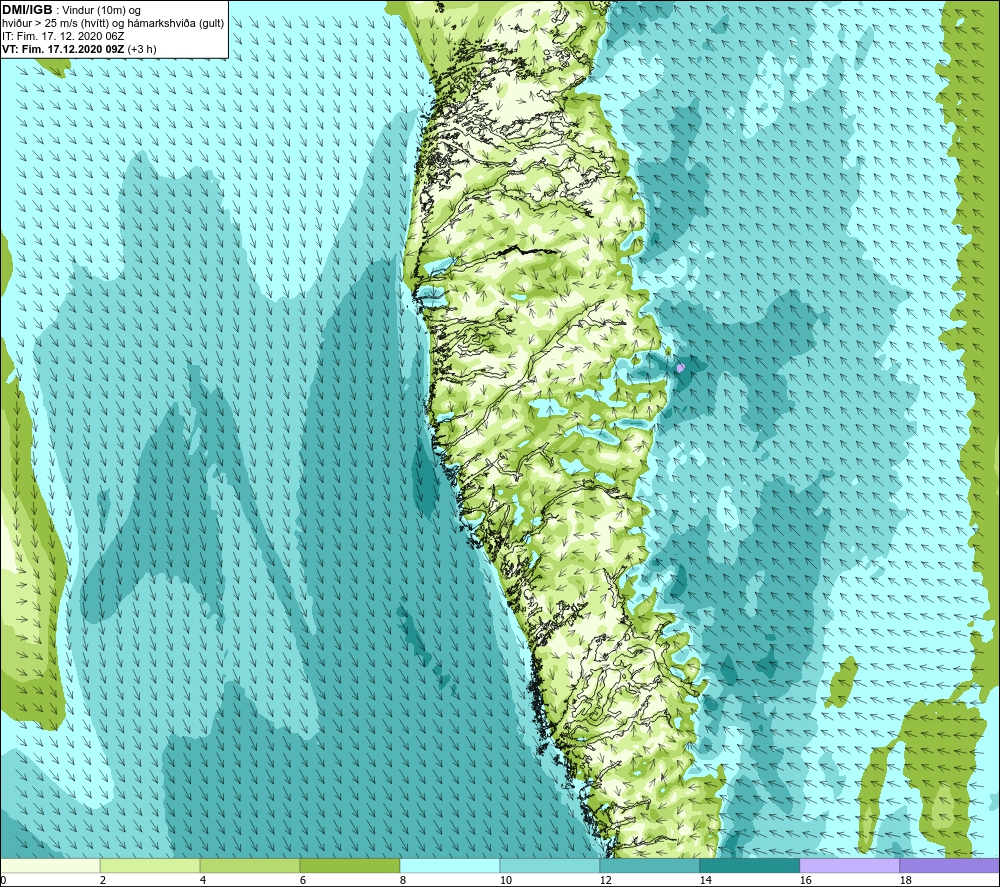Screen dimensions: 1000x887
Task: Select the 'IT: Fim. 17. 12. 2020 06Z' line
Action: pos(63,36)
